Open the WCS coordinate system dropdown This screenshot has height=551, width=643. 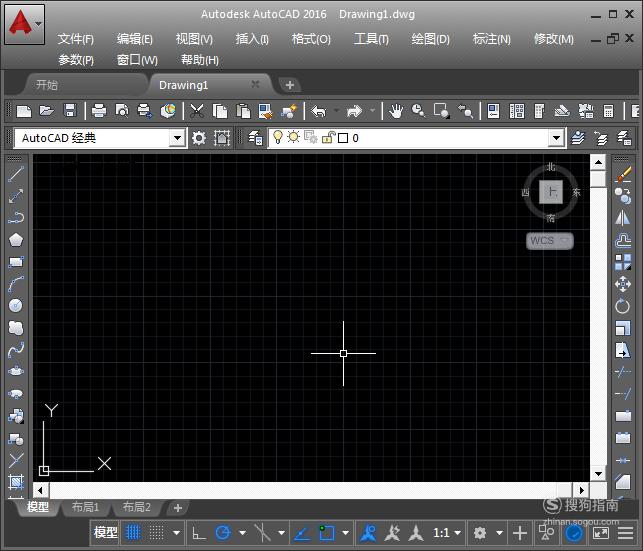[x=550, y=240]
